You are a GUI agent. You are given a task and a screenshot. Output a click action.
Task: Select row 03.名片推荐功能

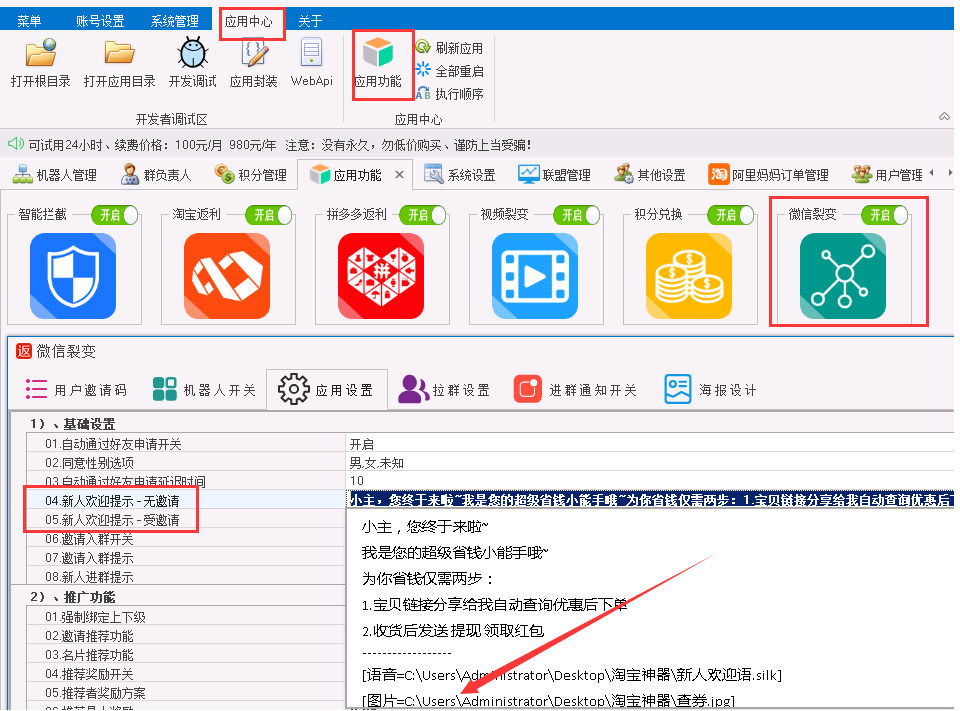(x=186, y=655)
